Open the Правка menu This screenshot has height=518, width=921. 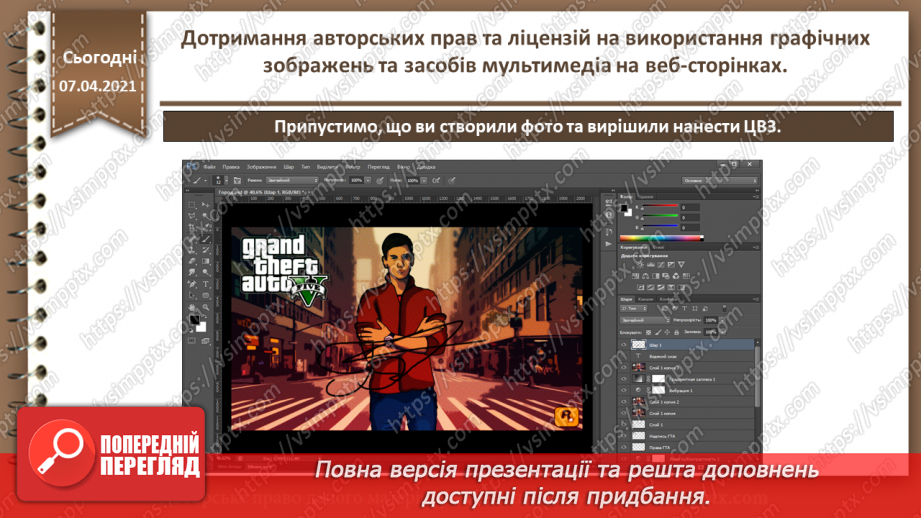(231, 167)
